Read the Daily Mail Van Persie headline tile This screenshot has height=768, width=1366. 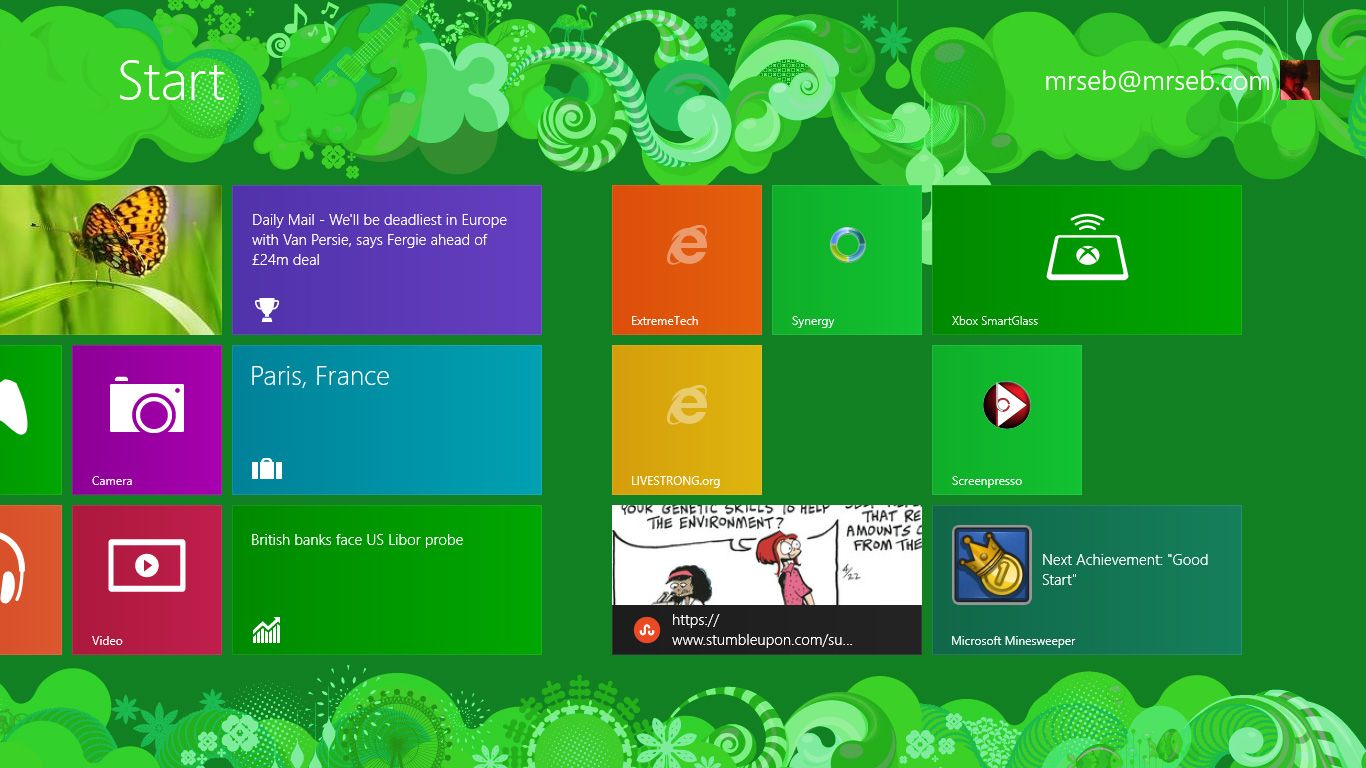[x=386, y=259]
